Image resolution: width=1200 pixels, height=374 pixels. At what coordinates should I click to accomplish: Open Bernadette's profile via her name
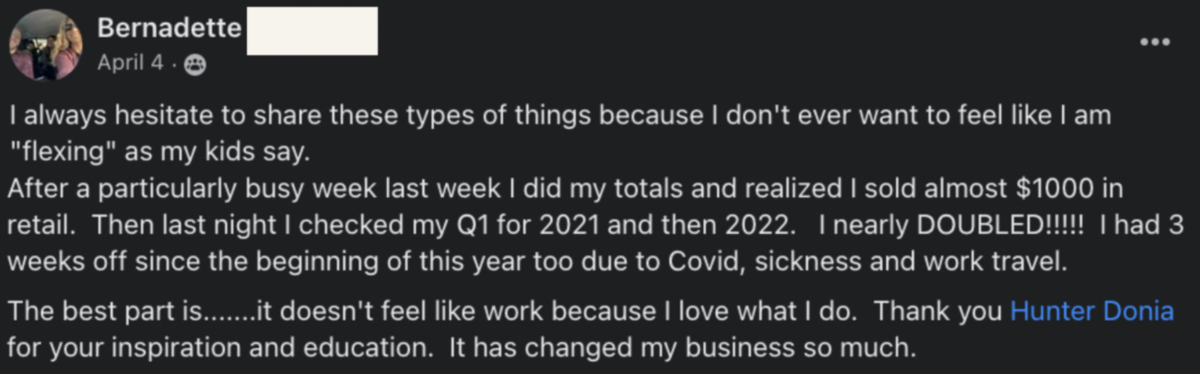coord(169,29)
